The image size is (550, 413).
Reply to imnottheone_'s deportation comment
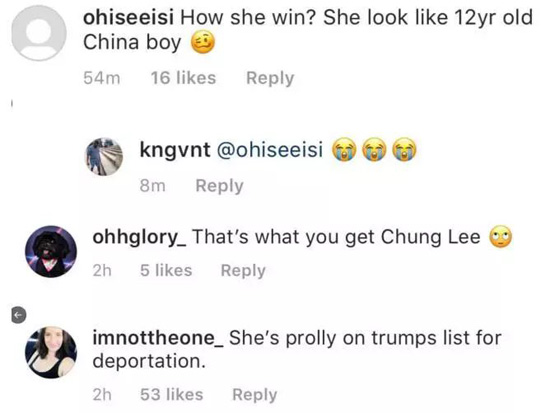[255, 395]
